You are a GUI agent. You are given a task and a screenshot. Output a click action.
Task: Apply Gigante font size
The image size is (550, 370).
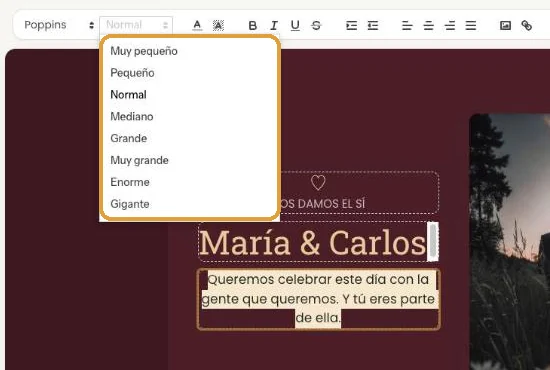(190, 204)
